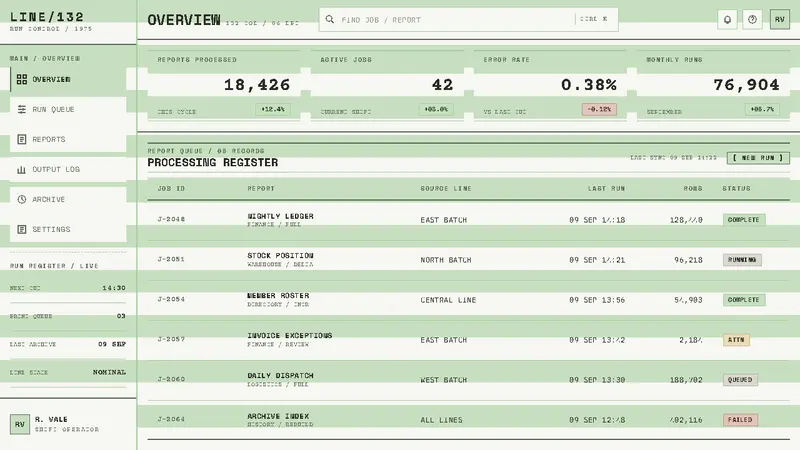Select job ID J-2051
Image resolution: width=800 pixels, height=450 pixels.
(171, 259)
